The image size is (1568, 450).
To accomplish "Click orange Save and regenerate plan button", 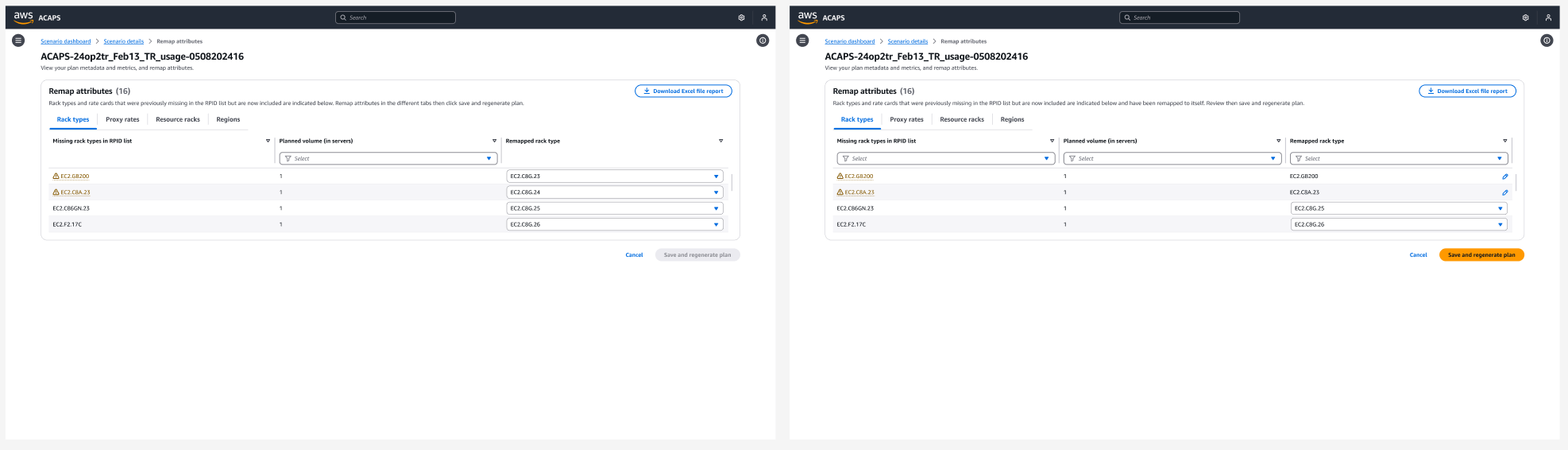I will [1481, 255].
